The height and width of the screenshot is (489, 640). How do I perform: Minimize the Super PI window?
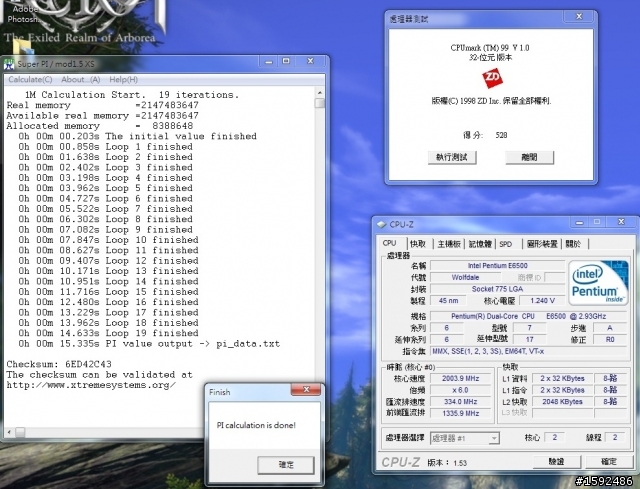tap(269, 61)
